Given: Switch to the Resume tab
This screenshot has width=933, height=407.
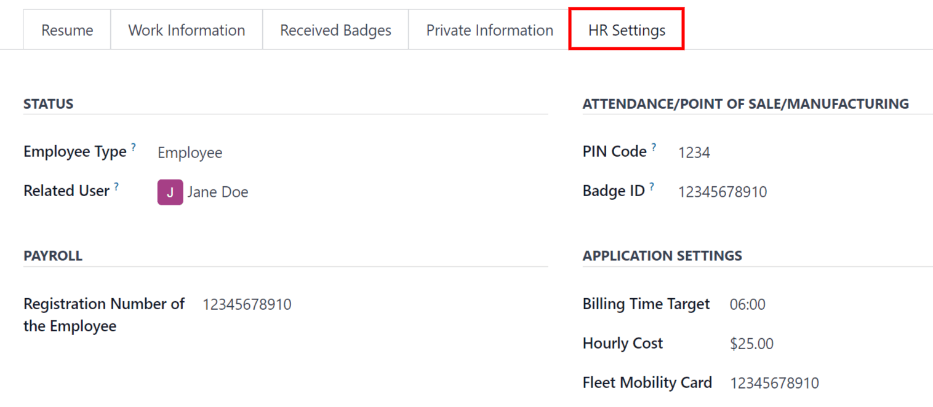Looking at the screenshot, I should tap(67, 30).
